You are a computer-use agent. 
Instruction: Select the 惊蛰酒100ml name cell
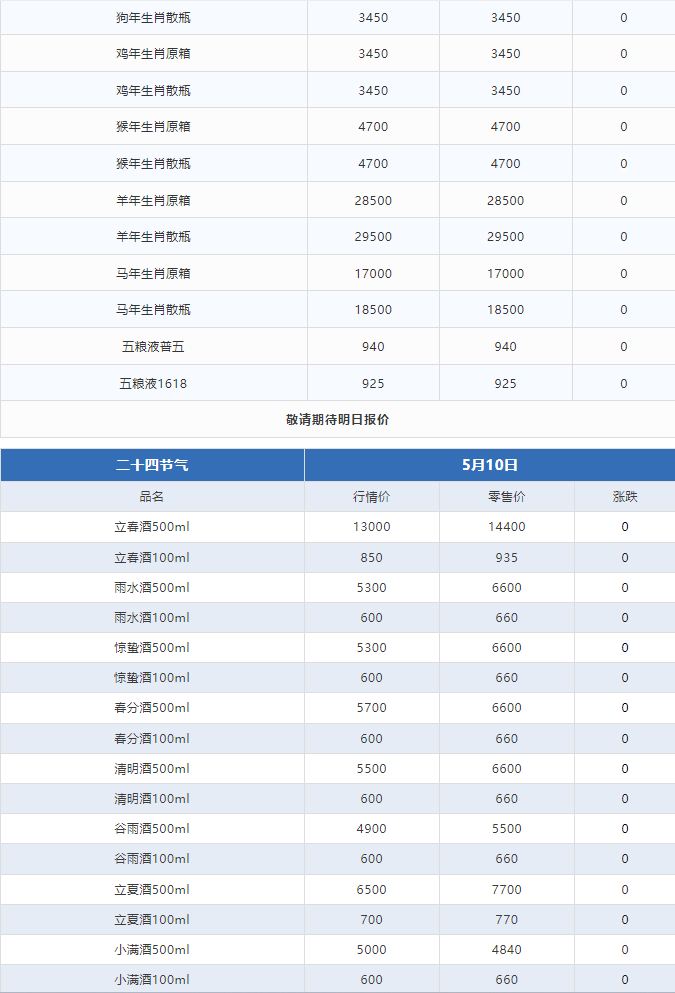point(152,678)
